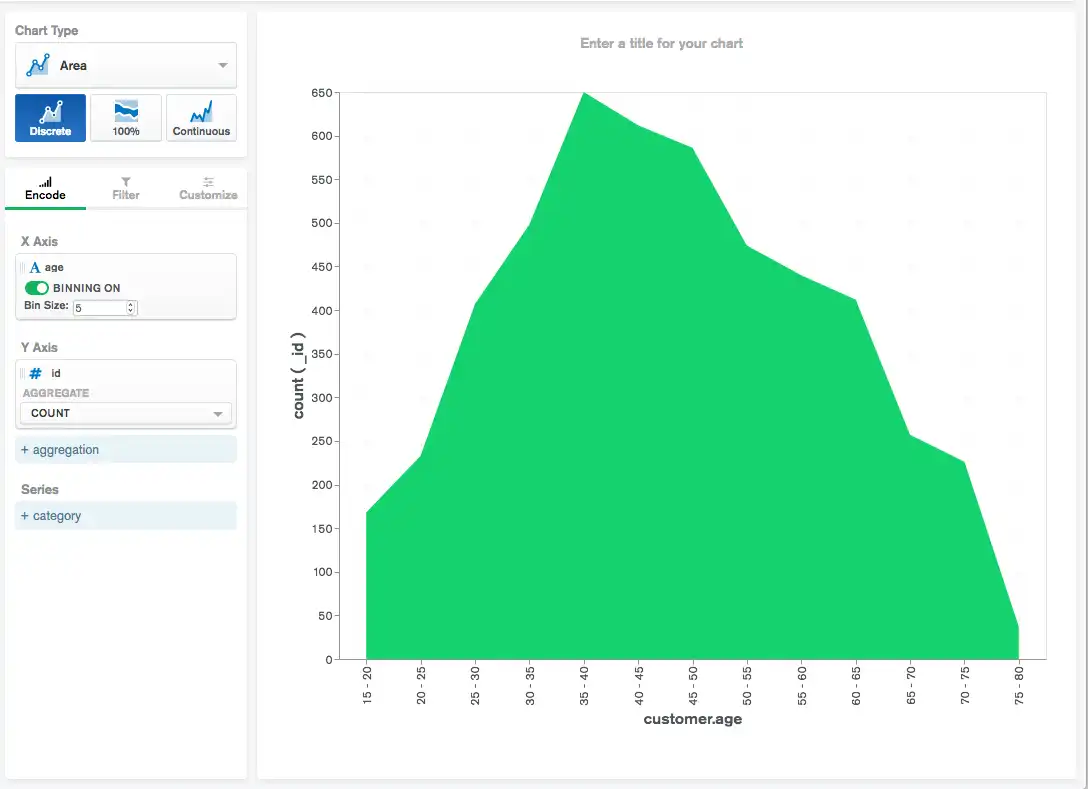Click the funnel icon above Filter
Image resolution: width=1088 pixels, height=789 pixels.
(x=125, y=181)
